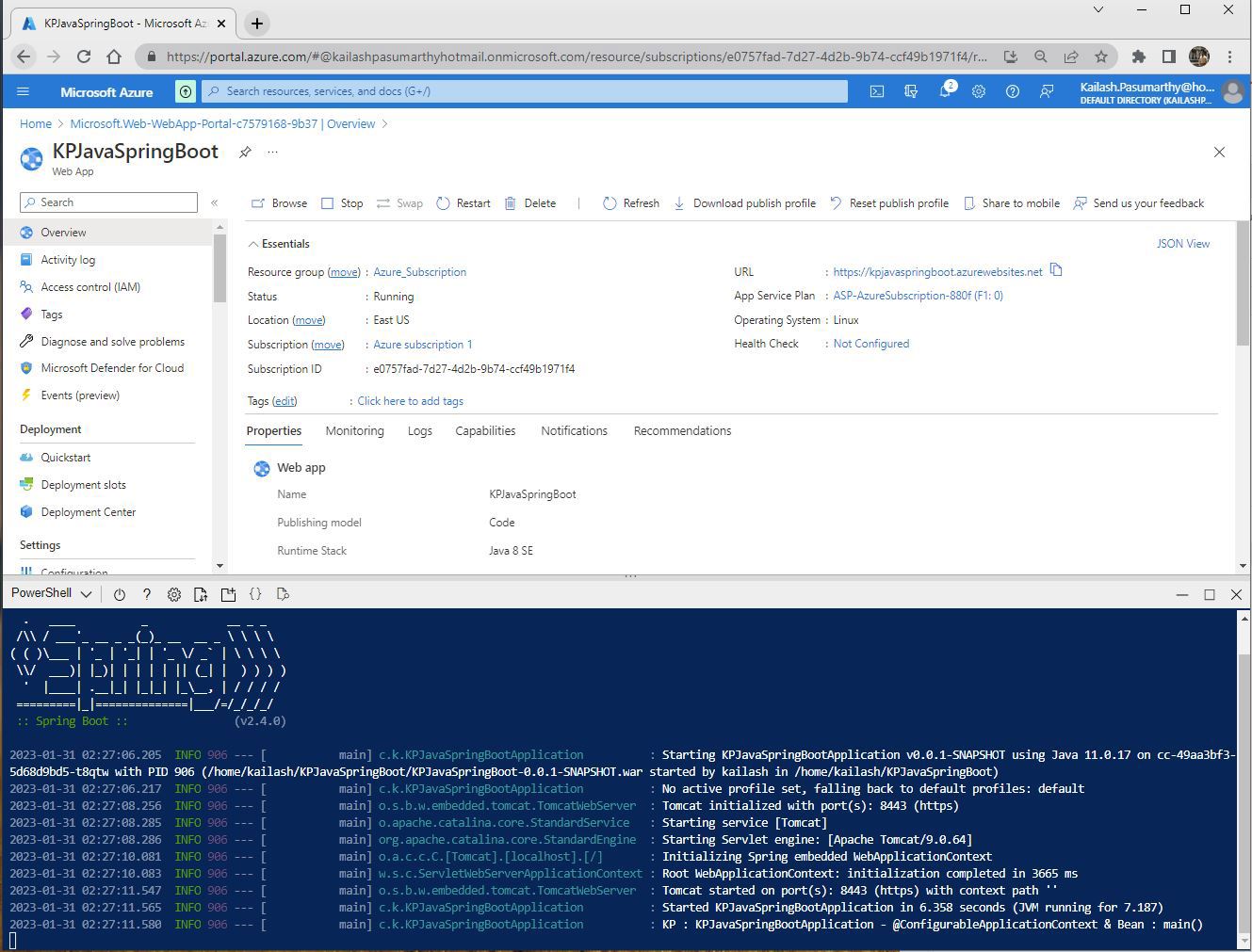The width and height of the screenshot is (1252, 952).
Task: Switch to the Capabilities tab
Action: (485, 431)
